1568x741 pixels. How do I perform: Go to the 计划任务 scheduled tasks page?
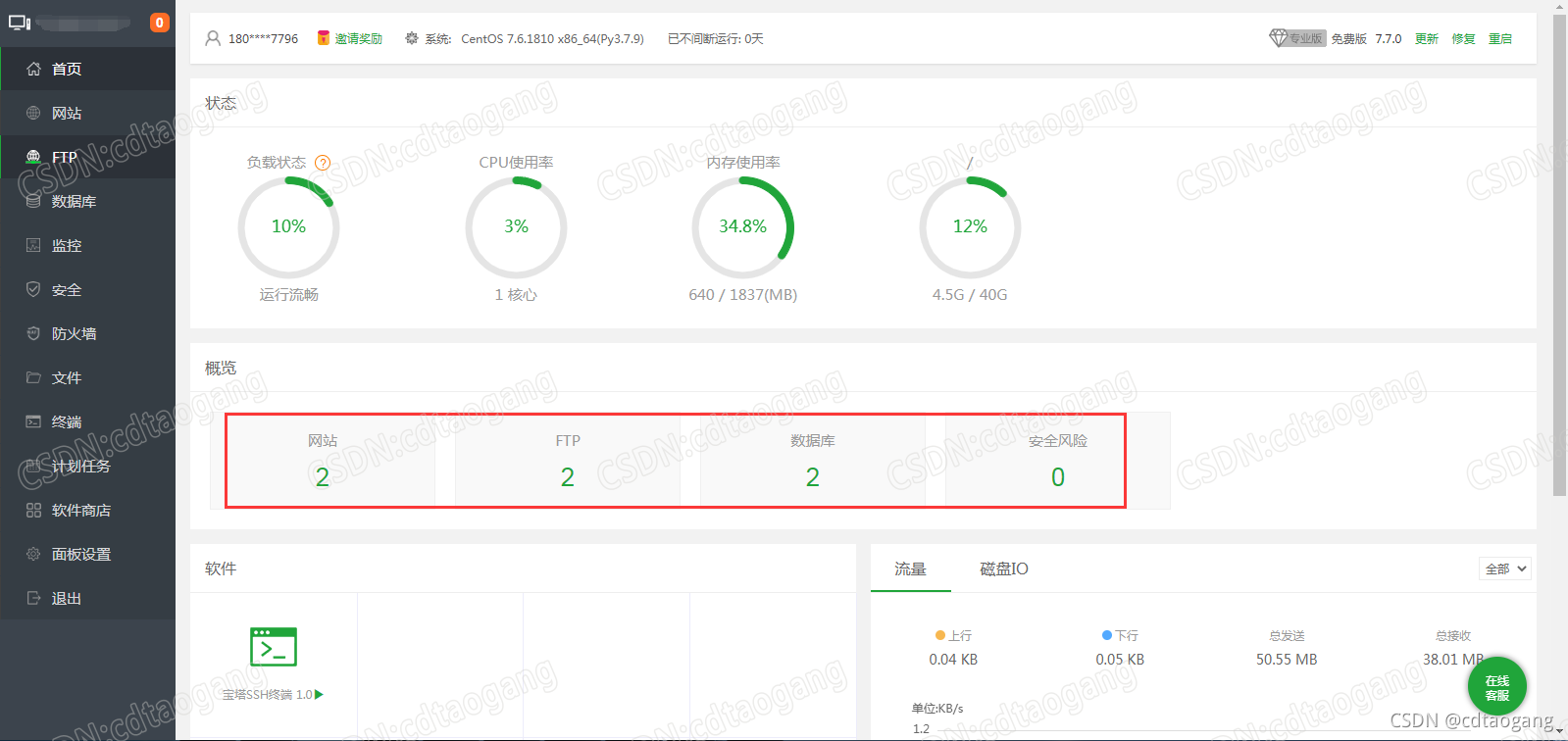pos(88,466)
